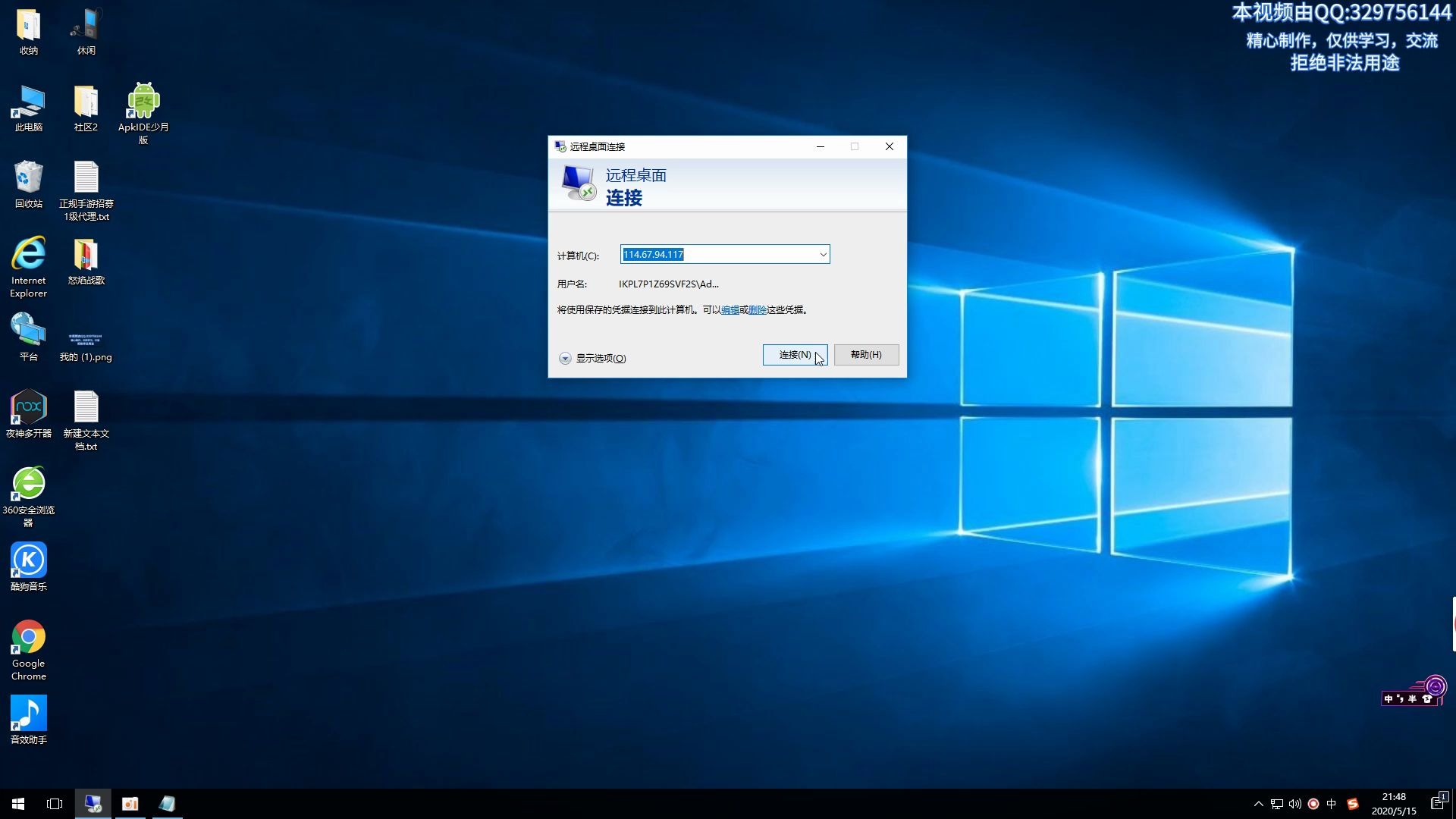The image size is (1456, 819).
Task: Select the ApkIDE Android desktop icon
Action: (x=143, y=102)
